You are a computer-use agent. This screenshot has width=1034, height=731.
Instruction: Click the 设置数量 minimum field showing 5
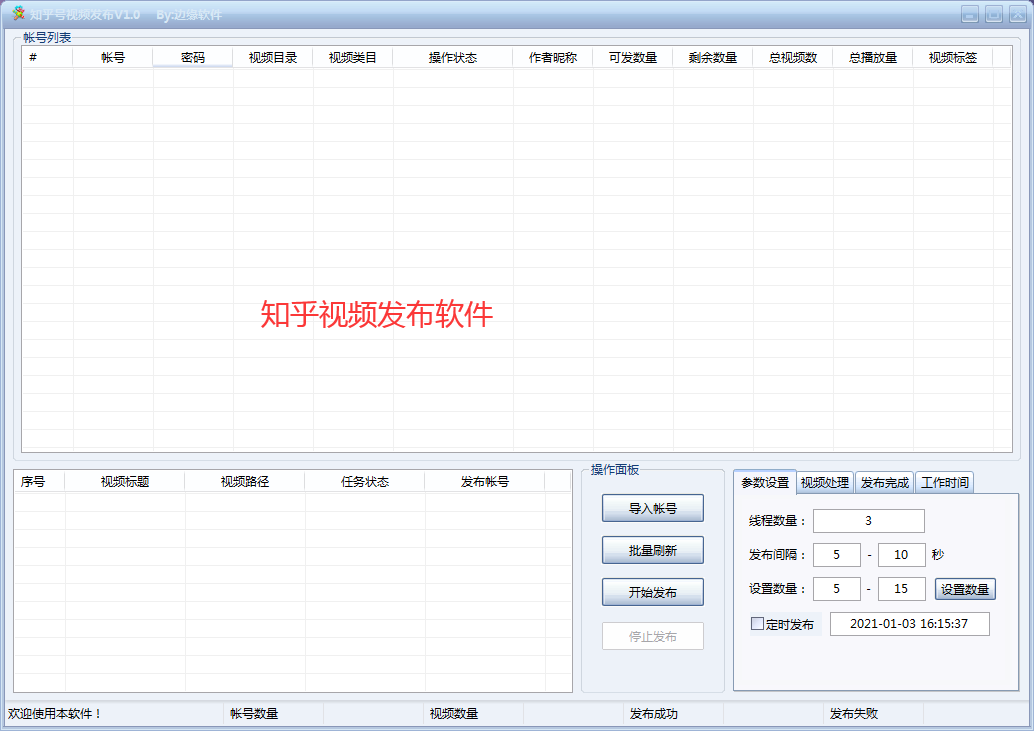(836, 589)
